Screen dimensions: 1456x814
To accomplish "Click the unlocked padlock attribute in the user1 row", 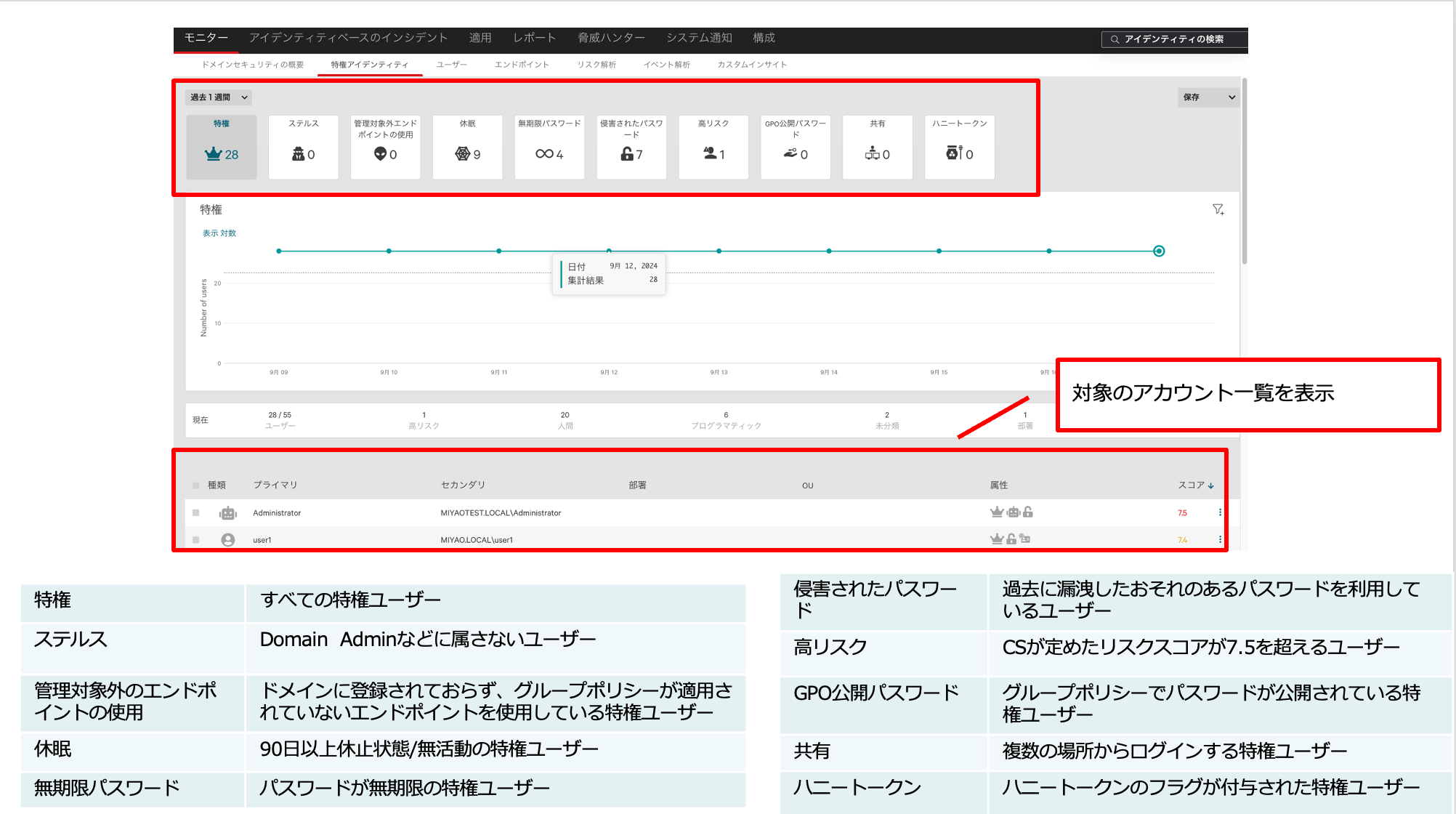I will coord(1011,539).
